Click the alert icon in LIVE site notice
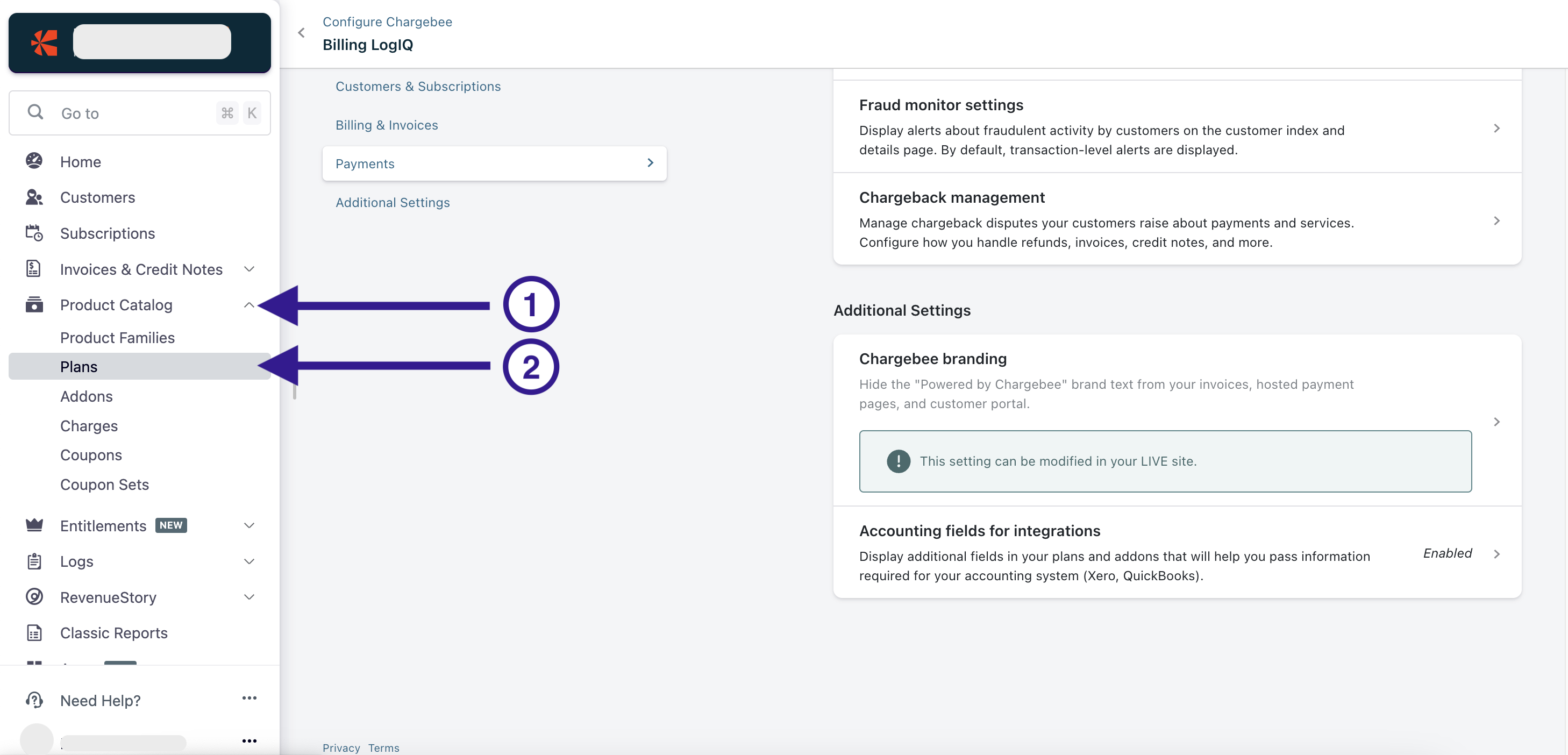This screenshot has width=1568, height=755. (x=899, y=461)
